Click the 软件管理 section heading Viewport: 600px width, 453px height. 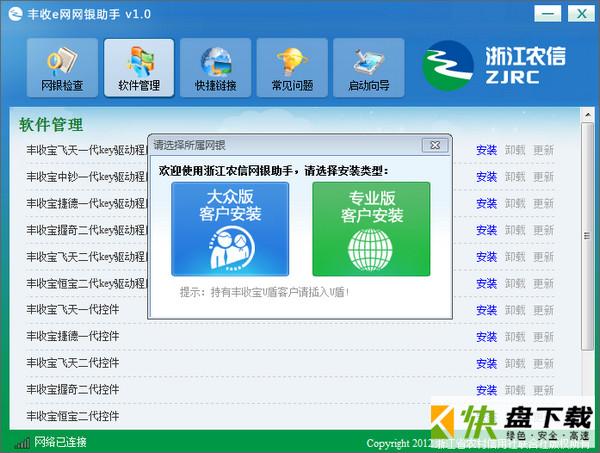tap(51, 125)
